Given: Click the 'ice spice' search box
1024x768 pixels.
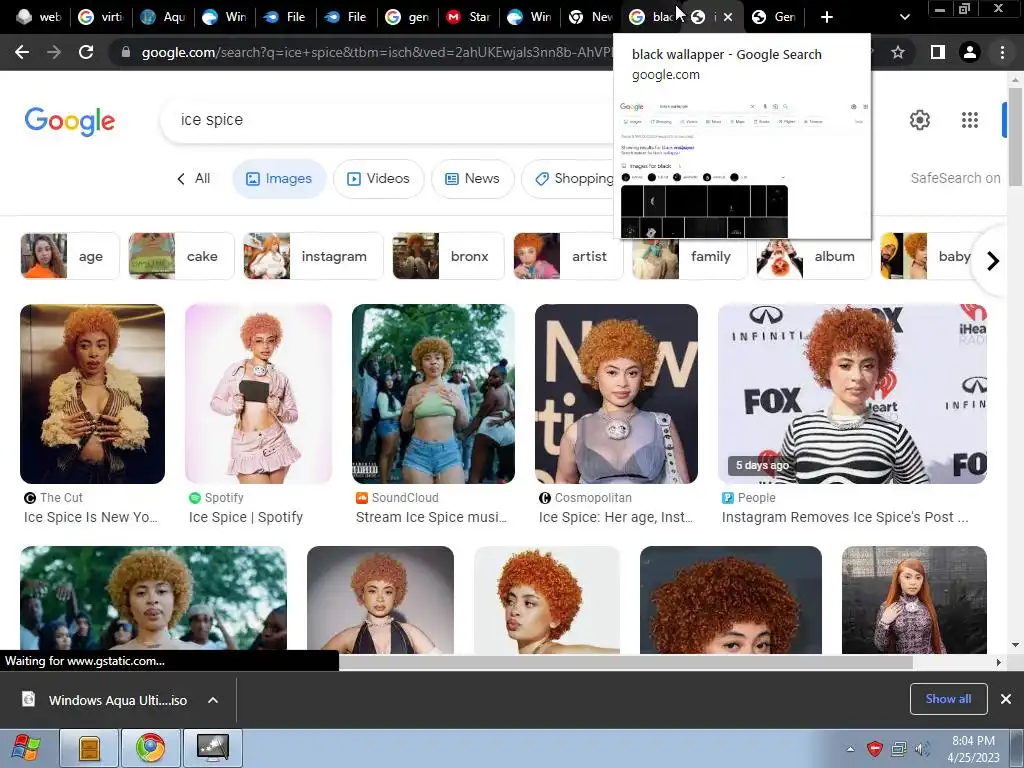Looking at the screenshot, I should pos(385,120).
